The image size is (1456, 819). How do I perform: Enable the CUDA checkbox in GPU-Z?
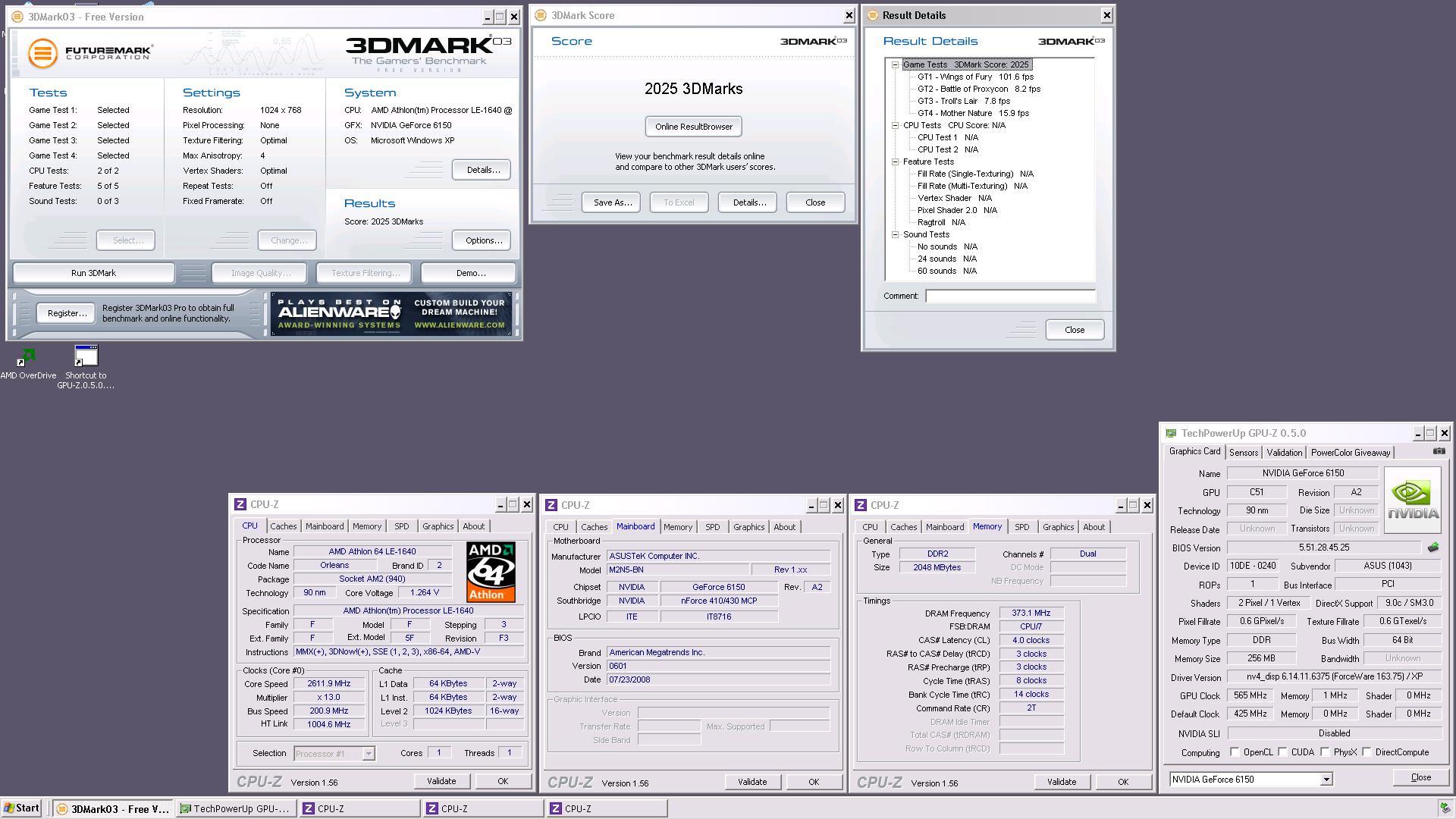1282,752
